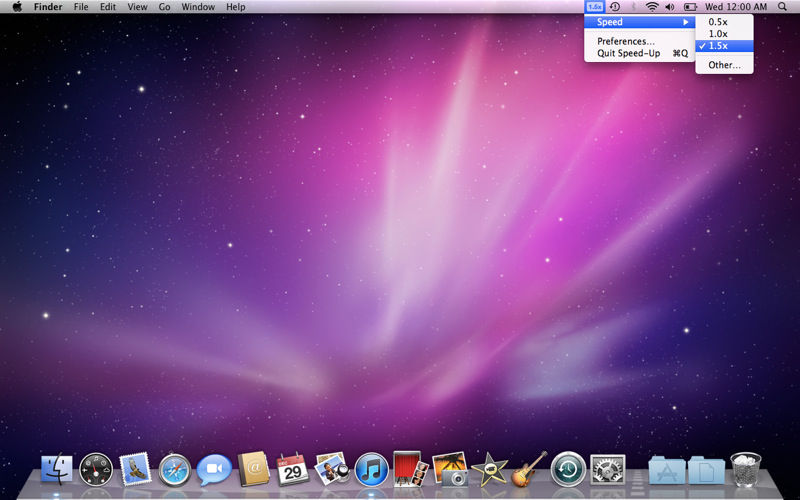Select the checked 1.5x speed option
This screenshot has height=500, width=800.
pyautogui.click(x=724, y=45)
